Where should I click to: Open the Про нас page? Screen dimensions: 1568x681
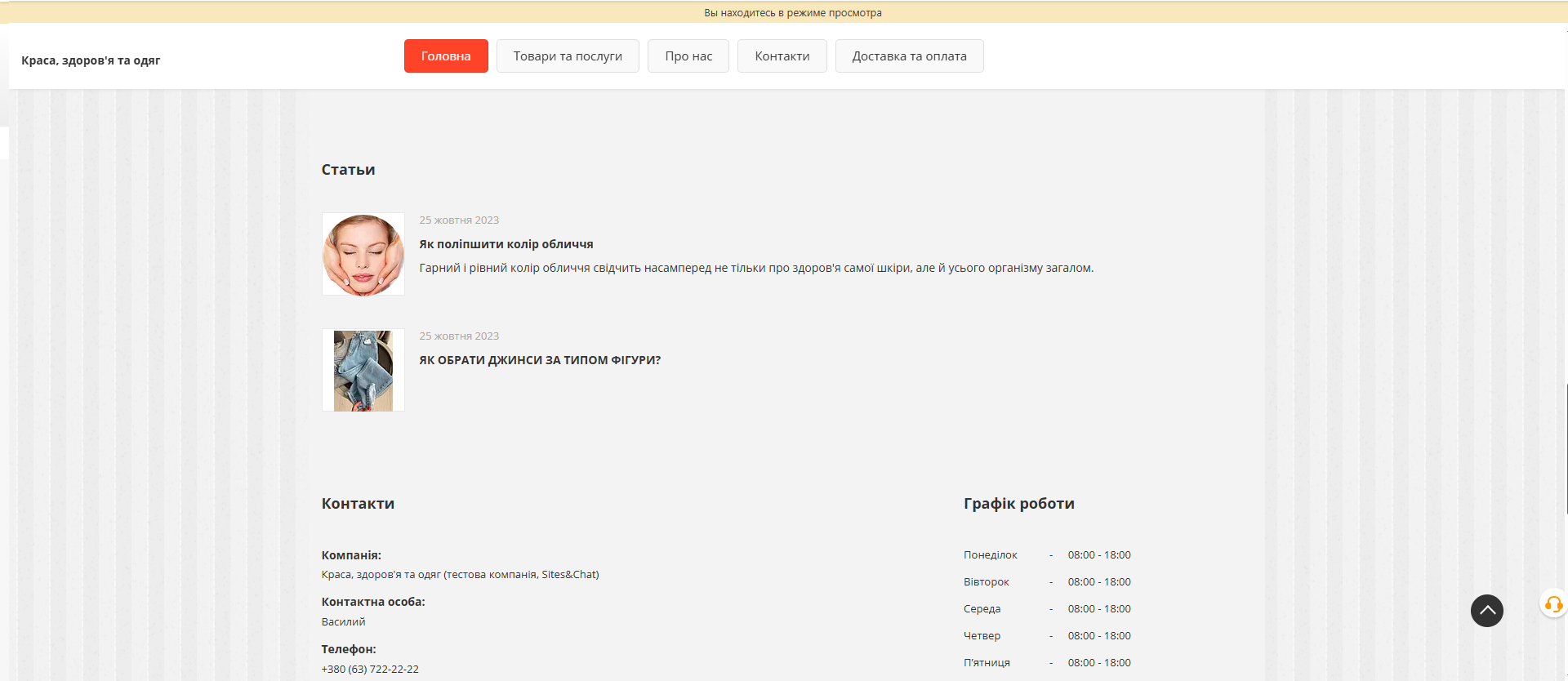coord(688,56)
